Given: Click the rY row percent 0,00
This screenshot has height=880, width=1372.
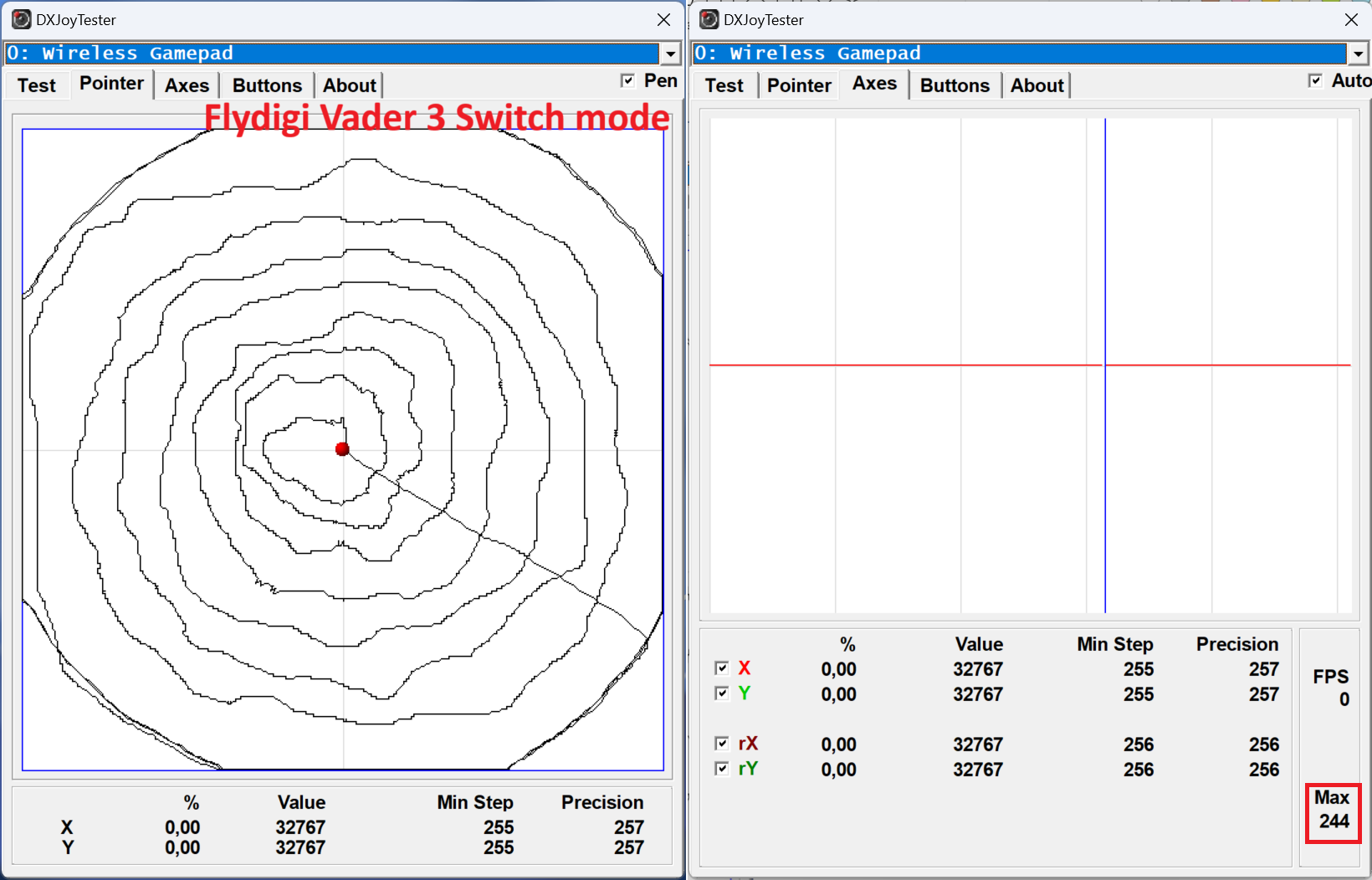Looking at the screenshot, I should point(838,770).
